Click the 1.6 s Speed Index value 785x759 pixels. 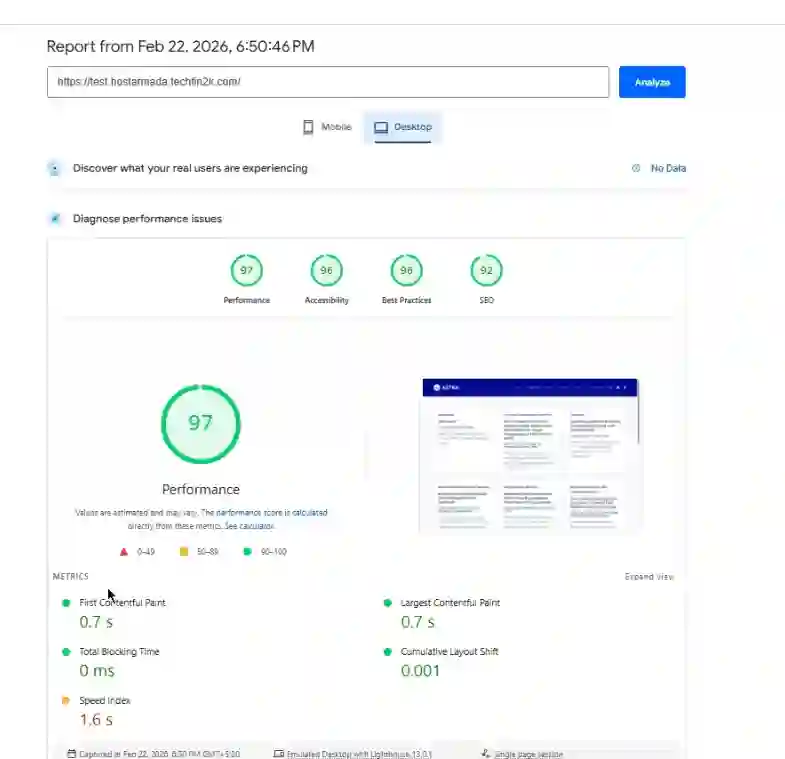(96, 720)
